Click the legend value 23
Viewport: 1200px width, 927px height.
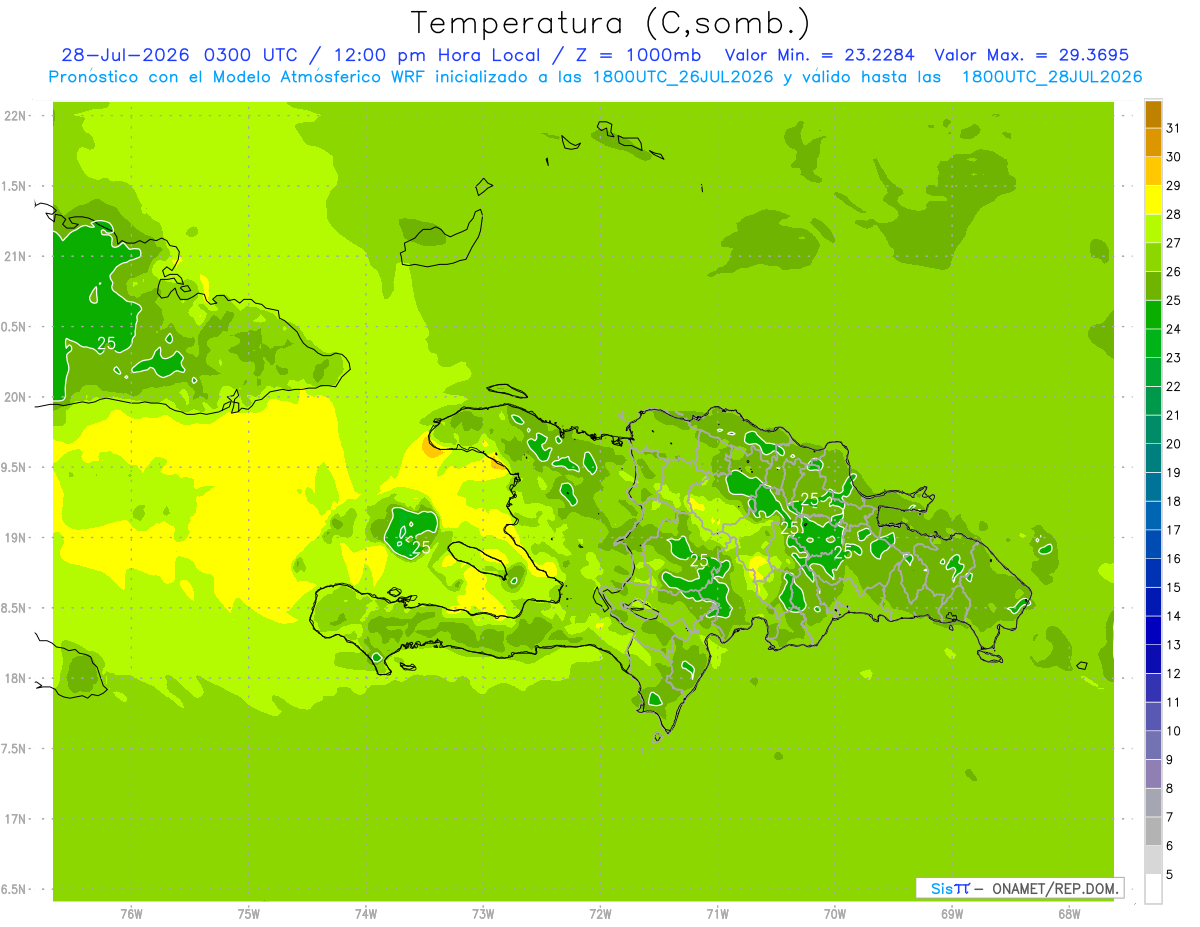click(x=1174, y=358)
